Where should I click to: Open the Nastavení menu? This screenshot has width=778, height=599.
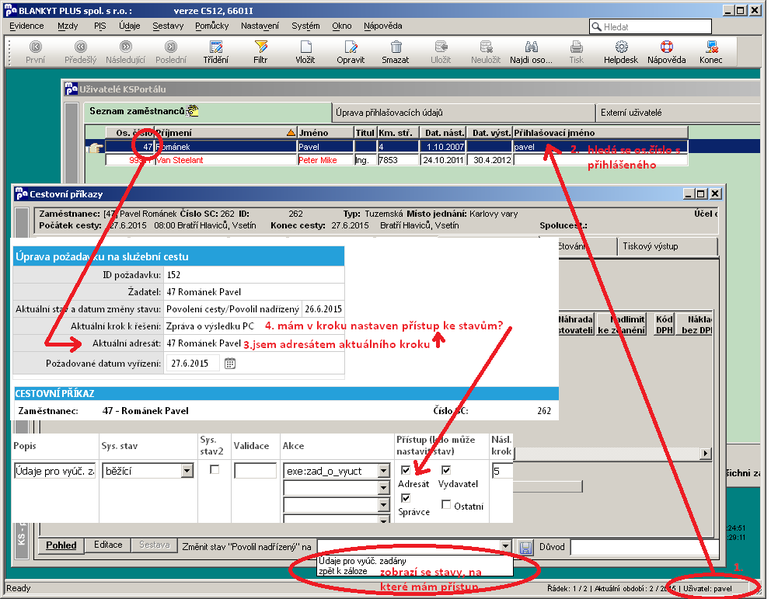point(260,26)
